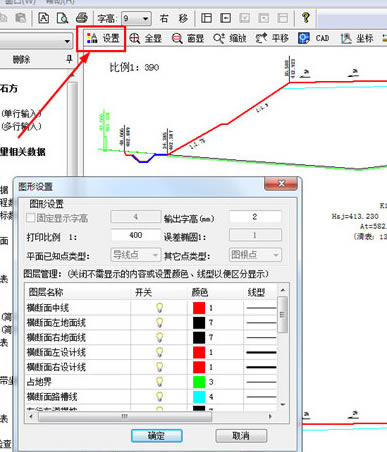Viewport: 387px width, 452px height.
Task: Toggle 横断面左地面线 layer bulb switch
Action: click(160, 322)
